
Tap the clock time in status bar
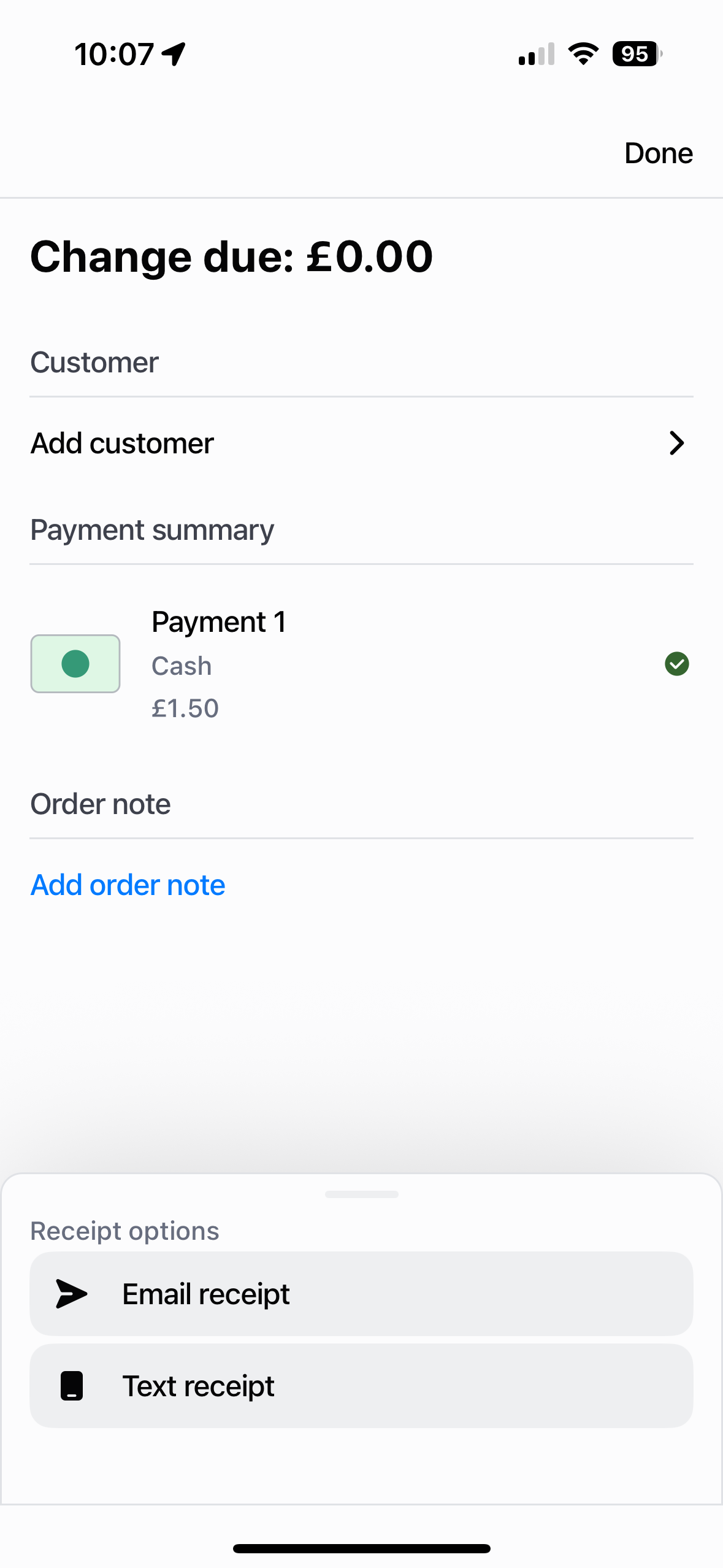click(x=114, y=54)
